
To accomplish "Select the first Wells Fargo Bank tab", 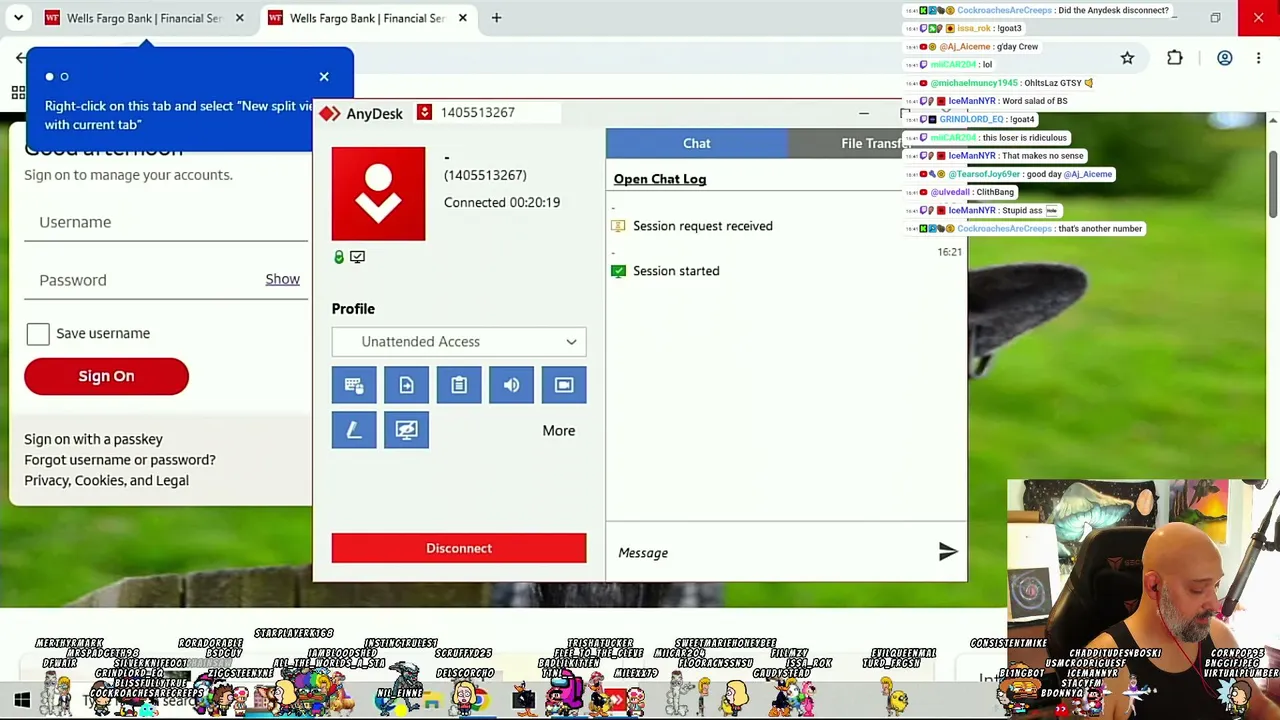I will click(144, 18).
